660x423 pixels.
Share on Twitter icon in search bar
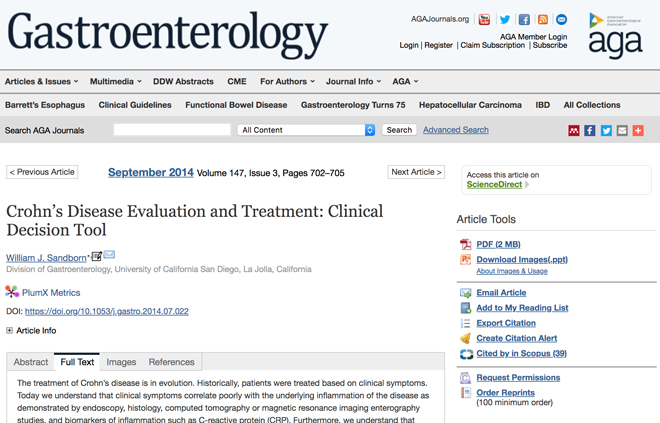pos(606,130)
